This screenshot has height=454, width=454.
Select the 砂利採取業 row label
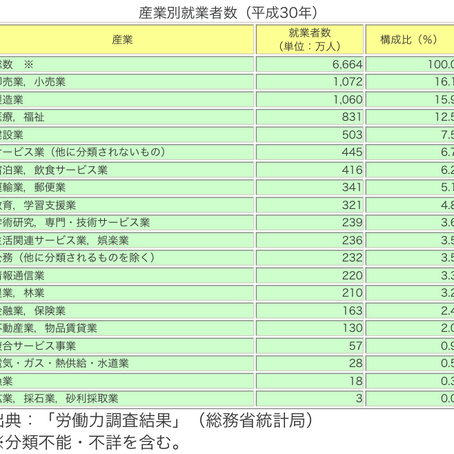pos(92,399)
